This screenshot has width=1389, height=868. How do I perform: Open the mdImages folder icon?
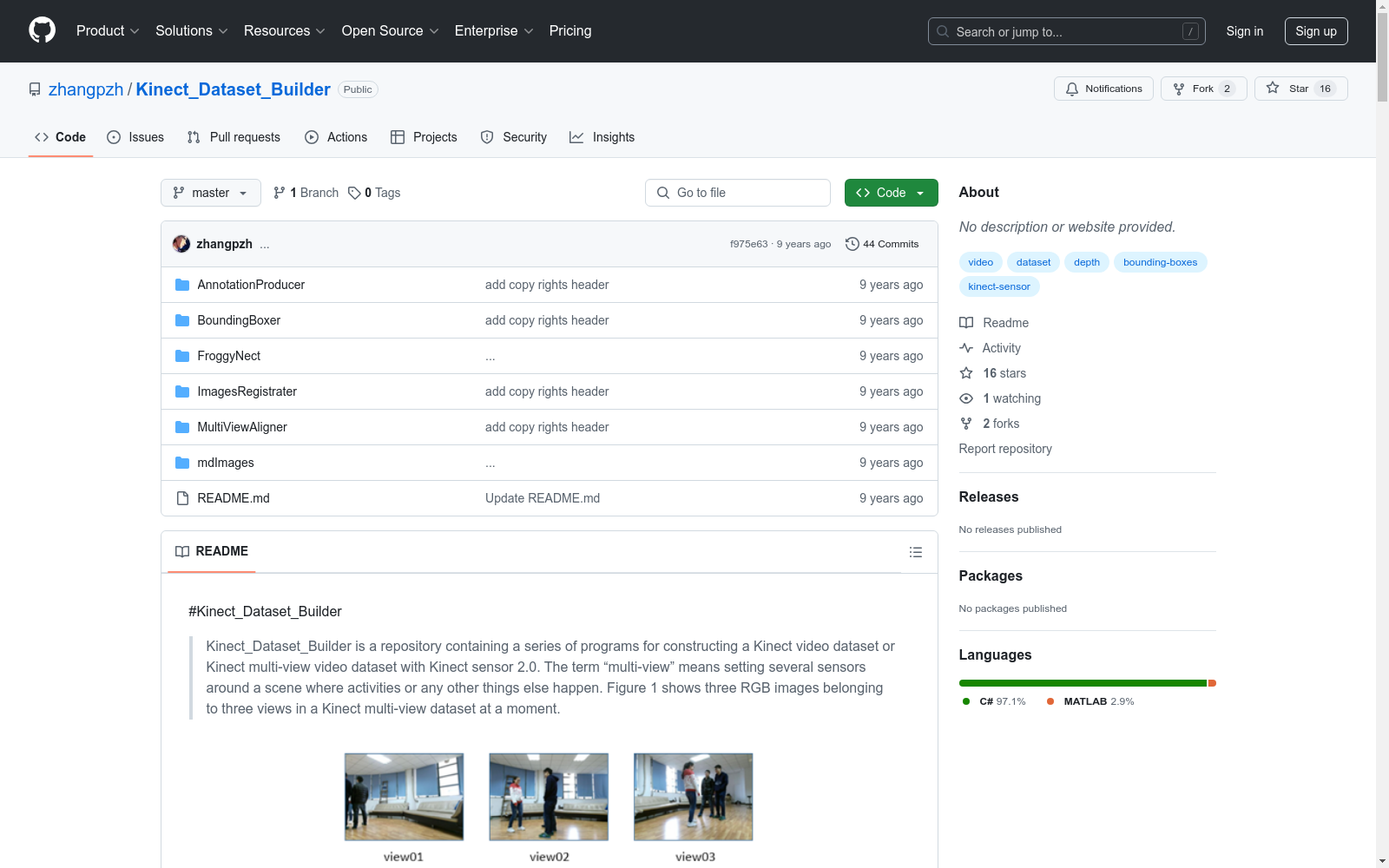pyautogui.click(x=182, y=463)
